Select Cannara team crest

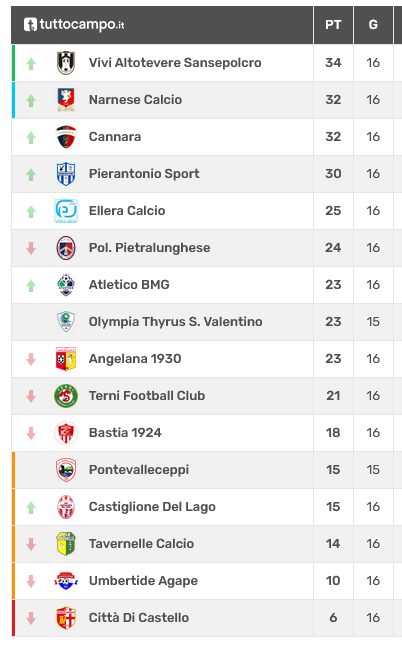[x=66, y=137]
